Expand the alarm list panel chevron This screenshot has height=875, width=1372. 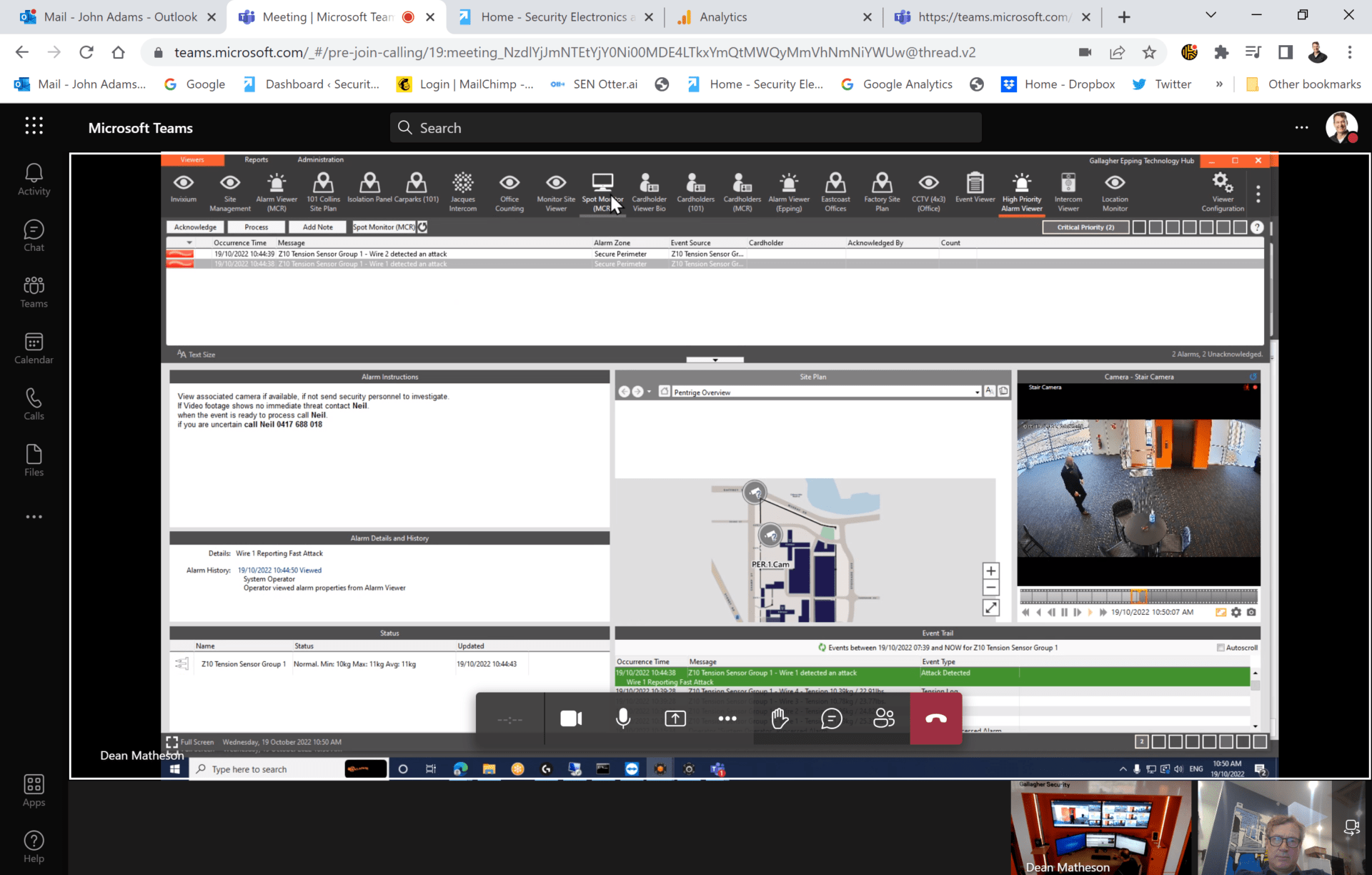coord(715,360)
